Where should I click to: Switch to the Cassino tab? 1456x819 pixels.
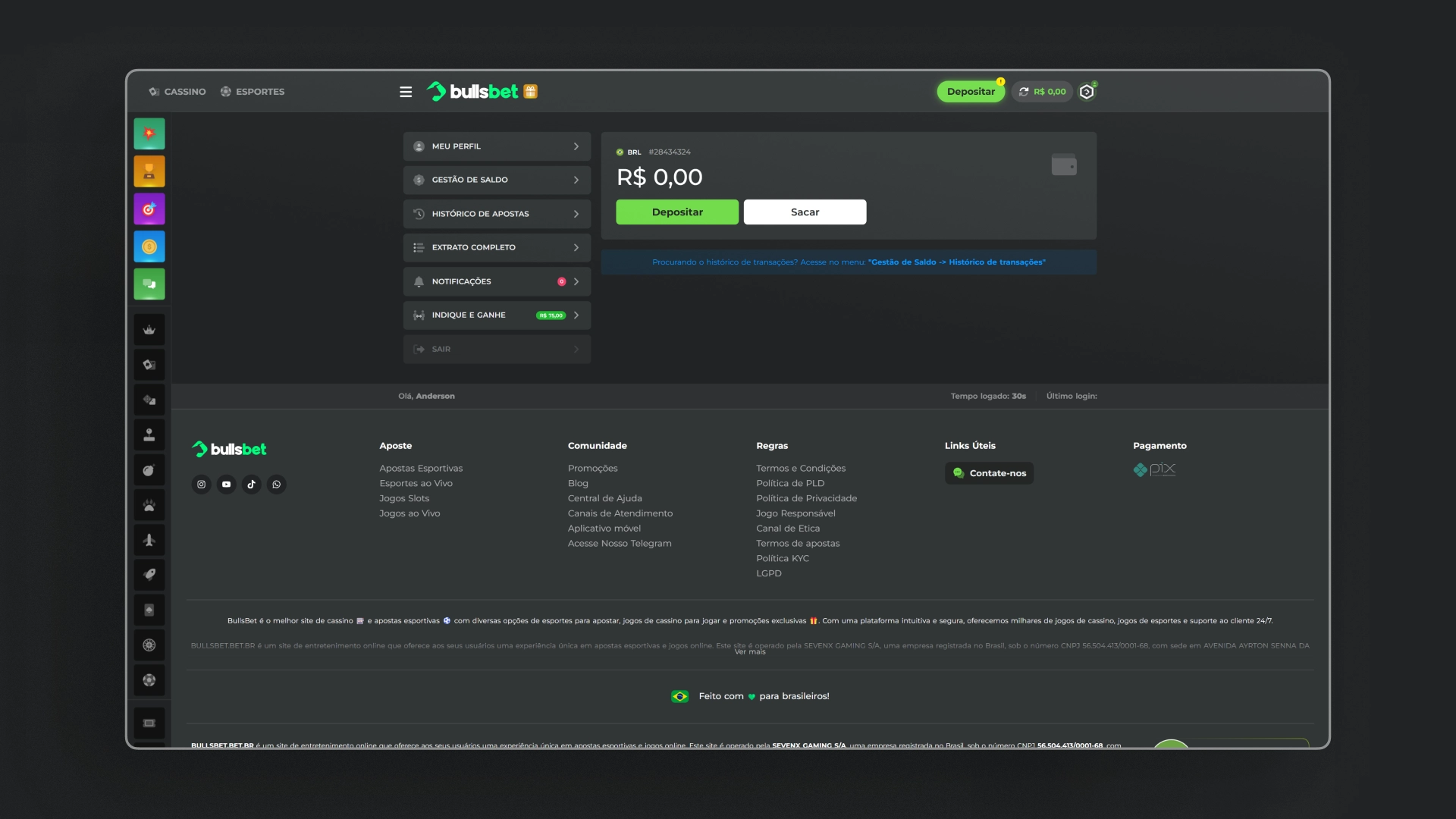pos(177,92)
